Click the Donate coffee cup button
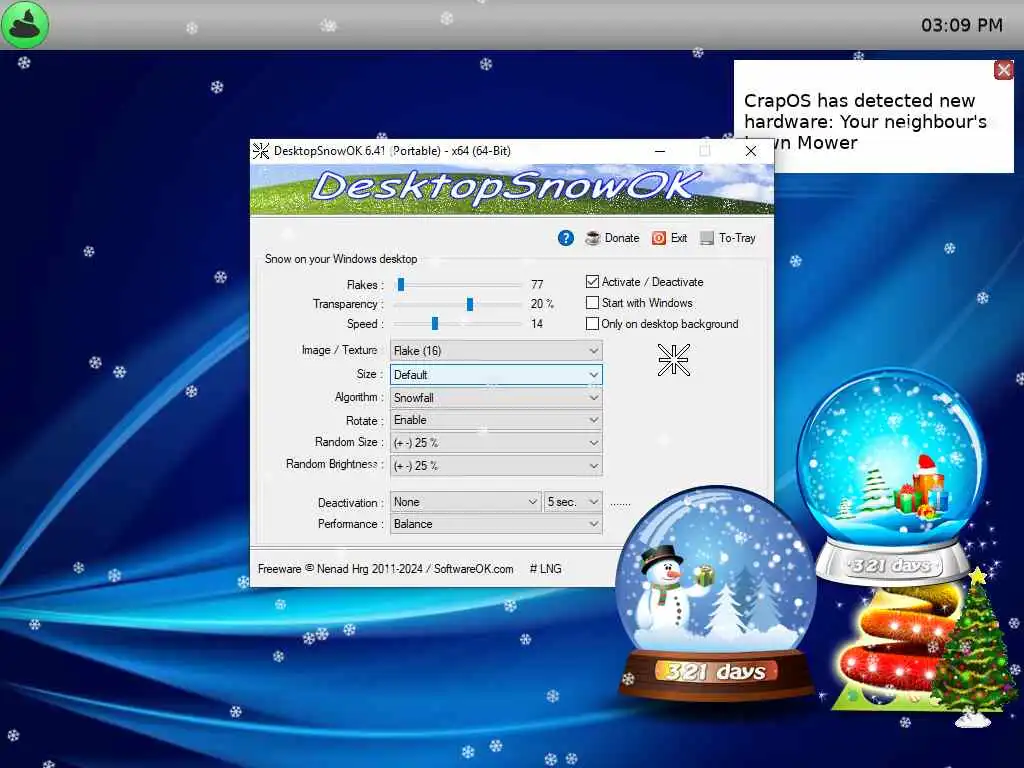 point(613,238)
